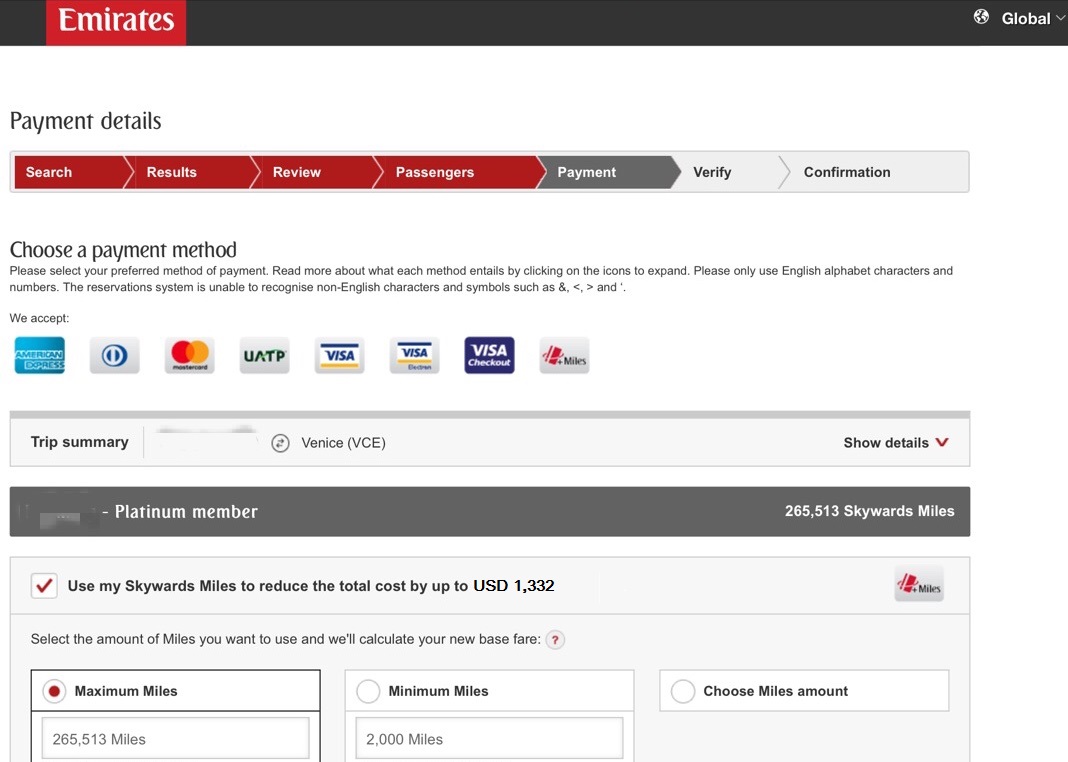This screenshot has width=1068, height=762.
Task: Click the 265,513 Miles input field
Action: pyautogui.click(x=175, y=739)
